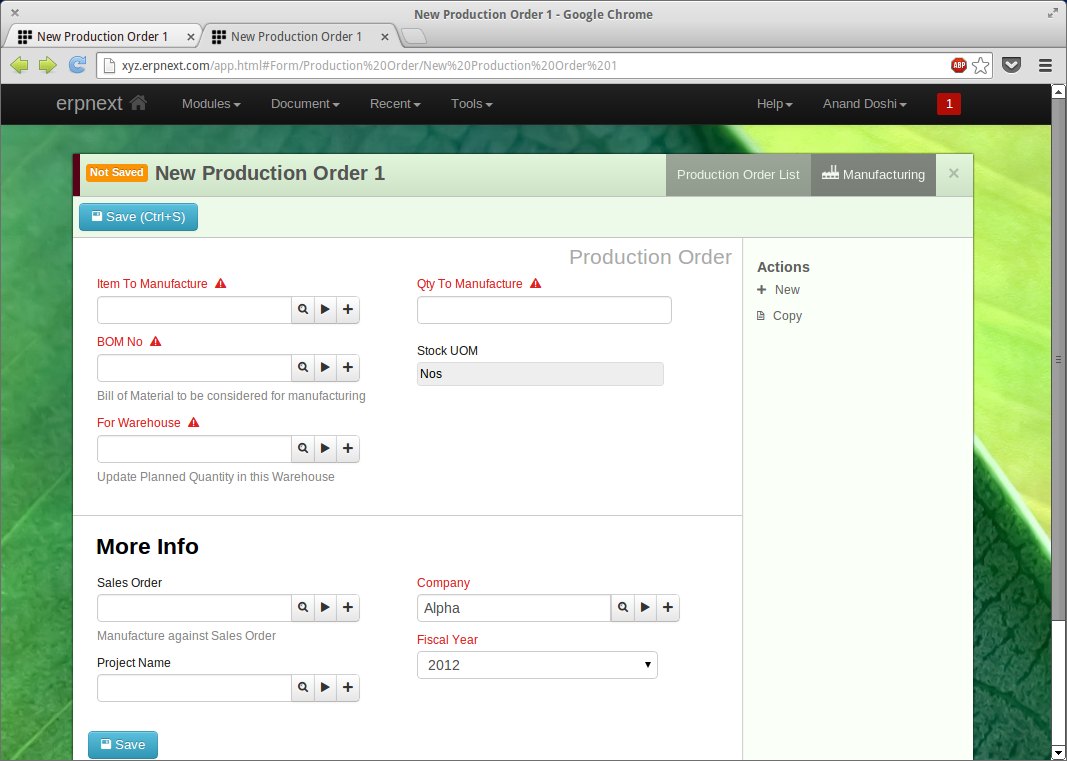Search For Warehouse with magnifier icon
Viewport: 1067px width, 761px height.
pyautogui.click(x=303, y=449)
